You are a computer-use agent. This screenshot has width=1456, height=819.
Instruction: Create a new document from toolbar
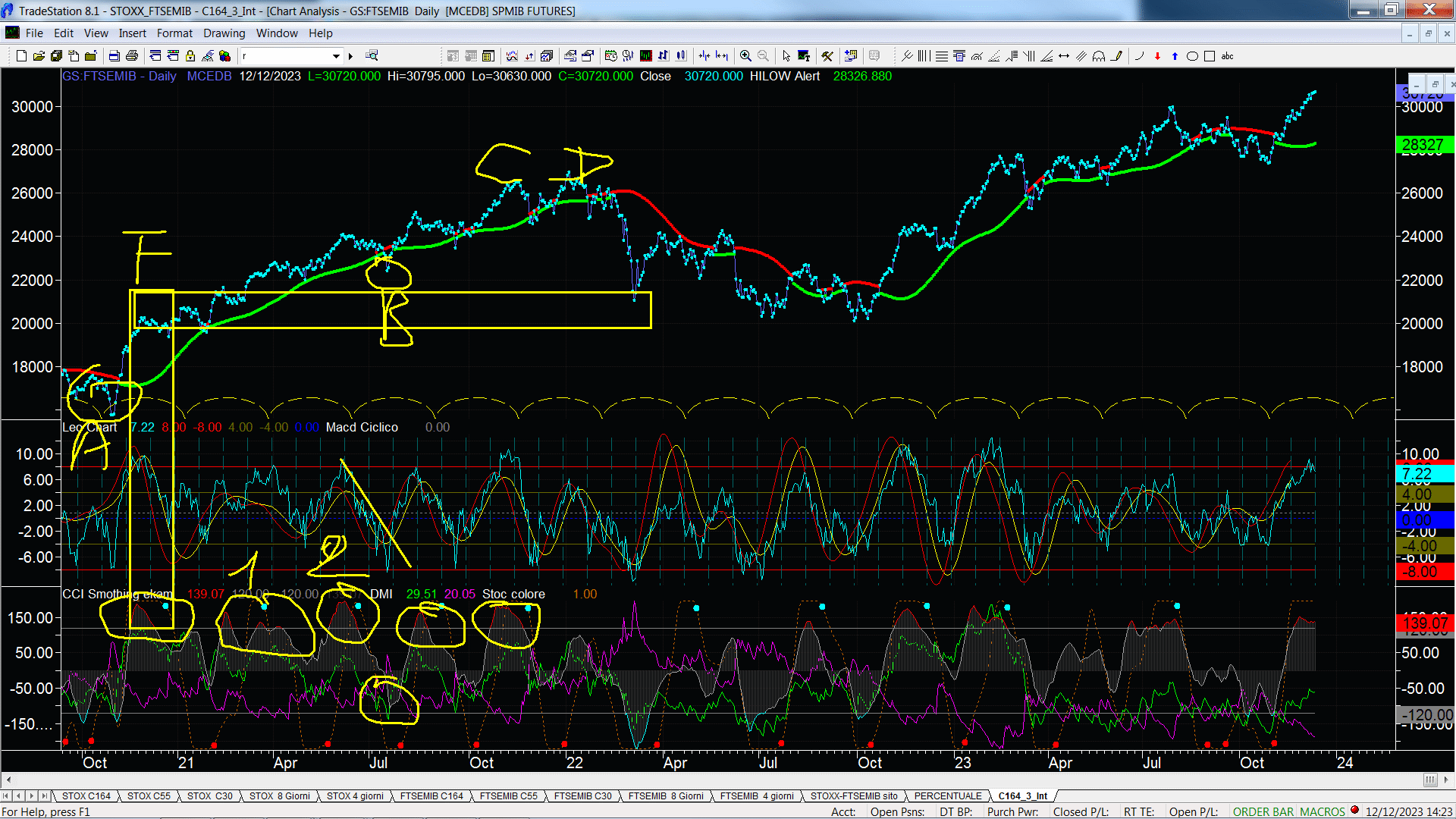[x=21, y=56]
